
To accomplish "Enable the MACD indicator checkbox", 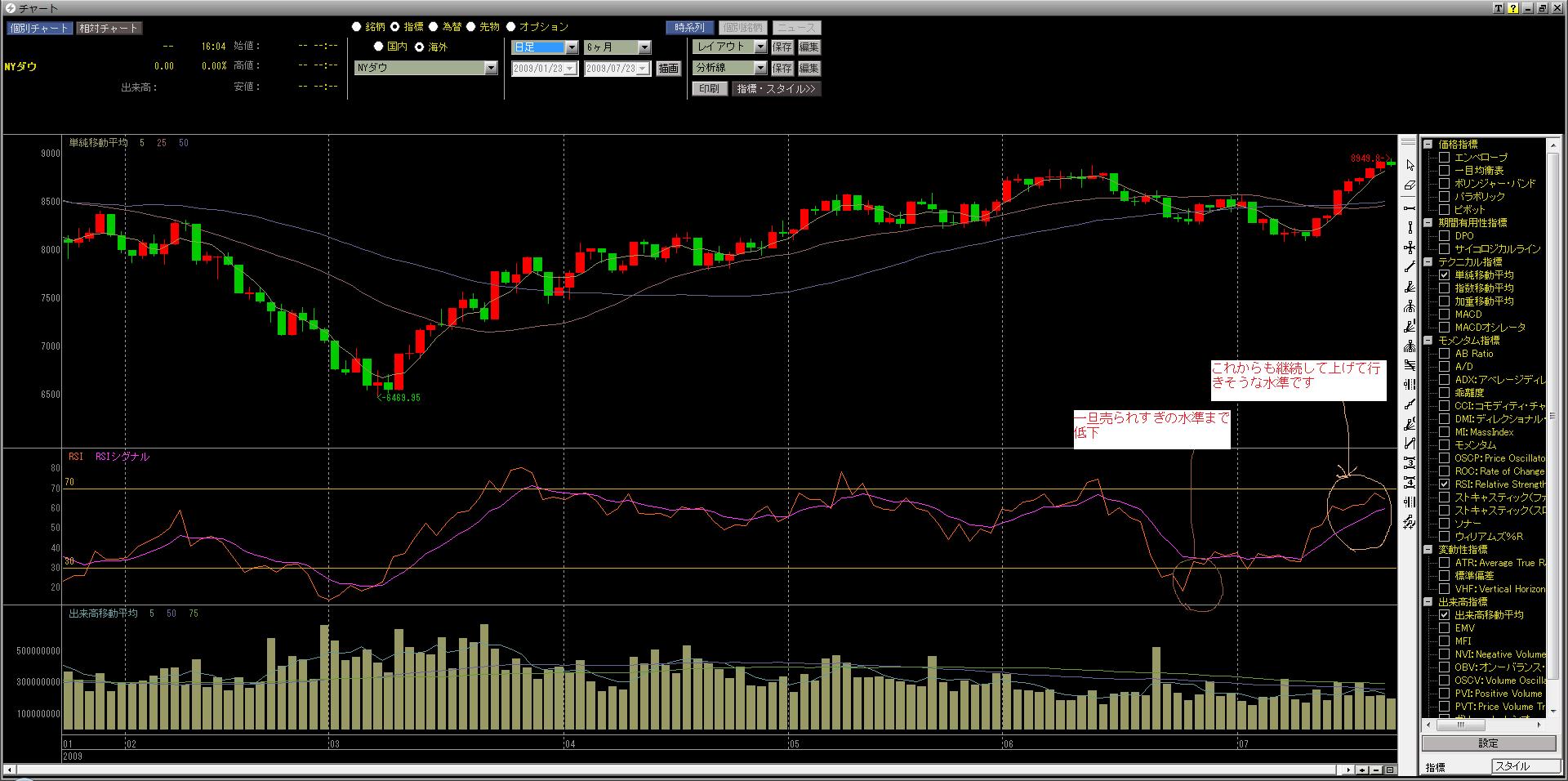I will pyautogui.click(x=1444, y=315).
